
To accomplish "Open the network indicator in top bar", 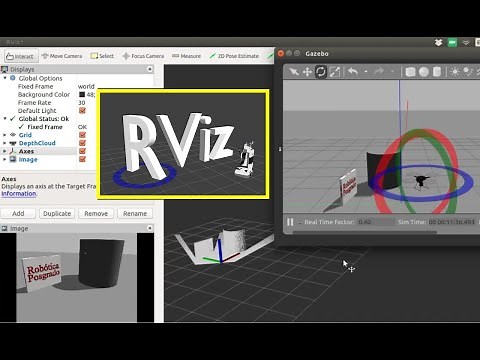I will 466,42.
